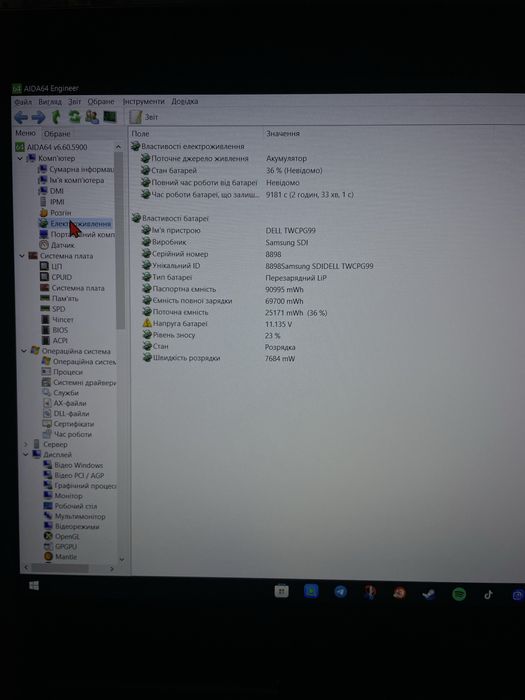Open Spotify from the taskbar
The width and height of the screenshot is (525, 700).
[x=459, y=594]
